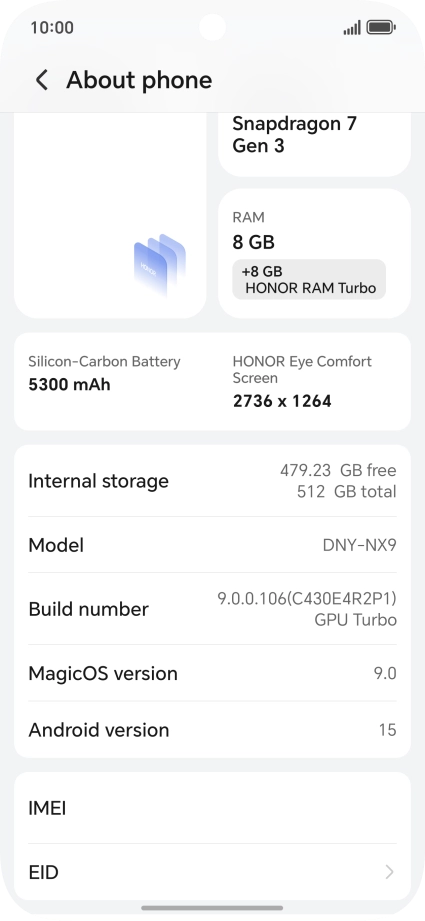
Task: Tap Silicon-Carbon Battery 5300 mAh info
Action: click(104, 374)
